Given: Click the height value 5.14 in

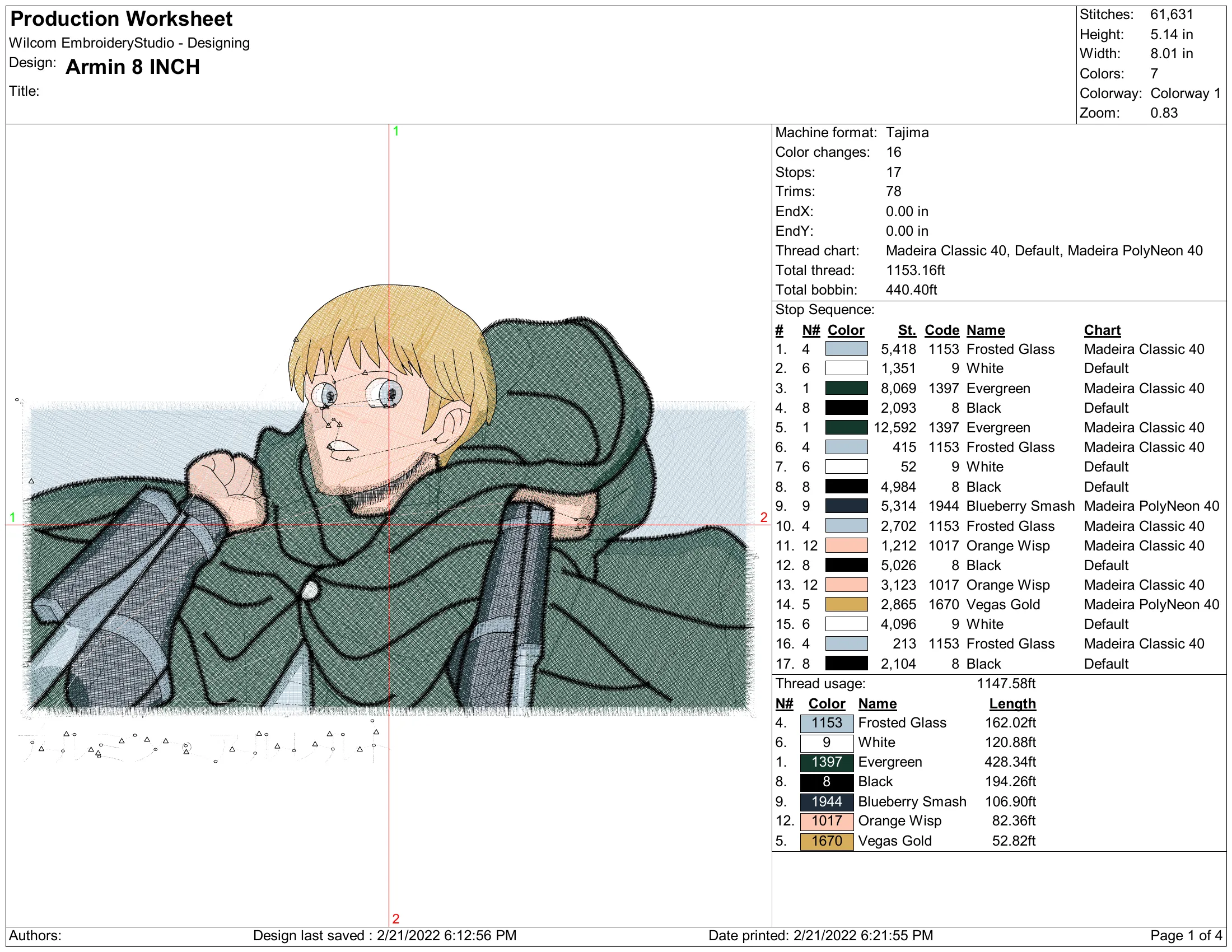Looking at the screenshot, I should [x=1172, y=34].
